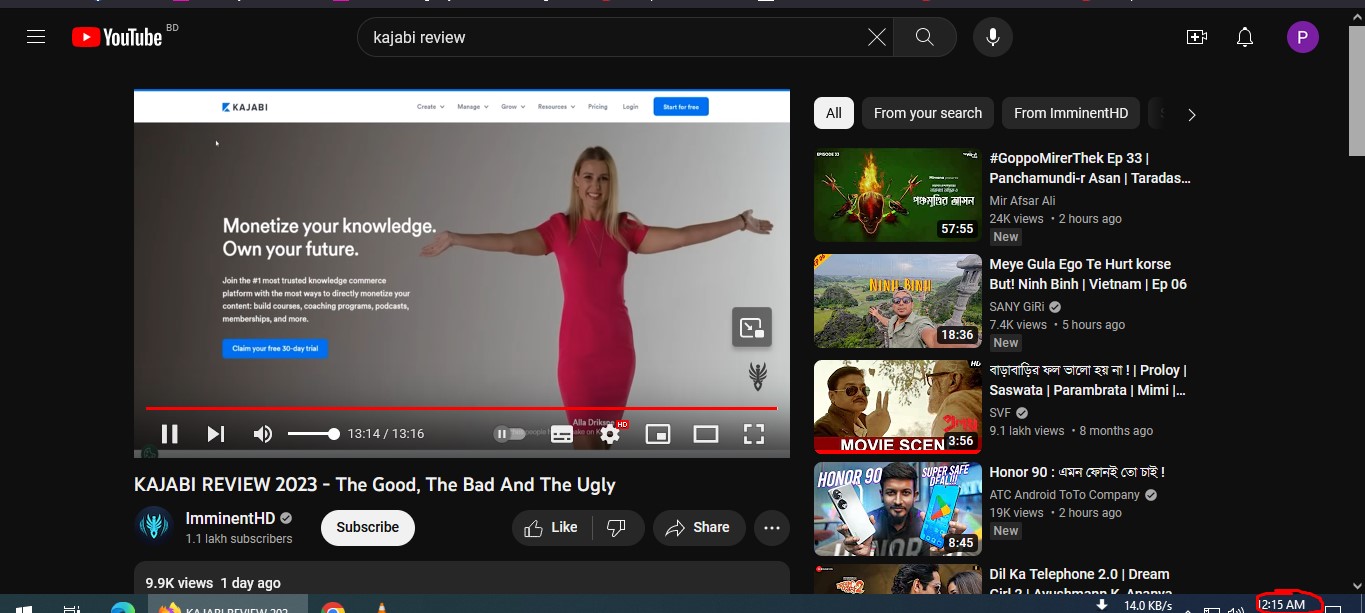Screen dimensions: 1365x613
Task: Open Task View in taskbar
Action: click(72, 607)
